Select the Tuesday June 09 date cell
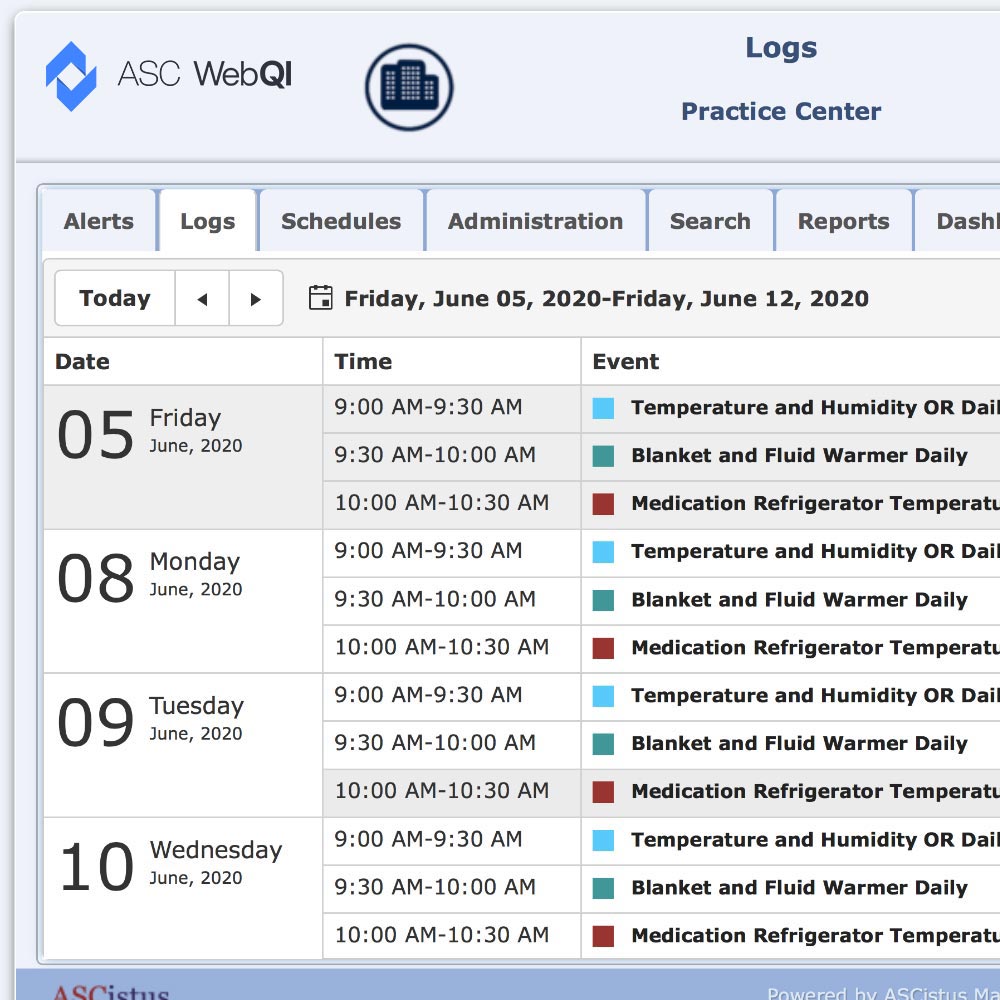Image resolution: width=1000 pixels, height=1000 pixels. [x=182, y=745]
